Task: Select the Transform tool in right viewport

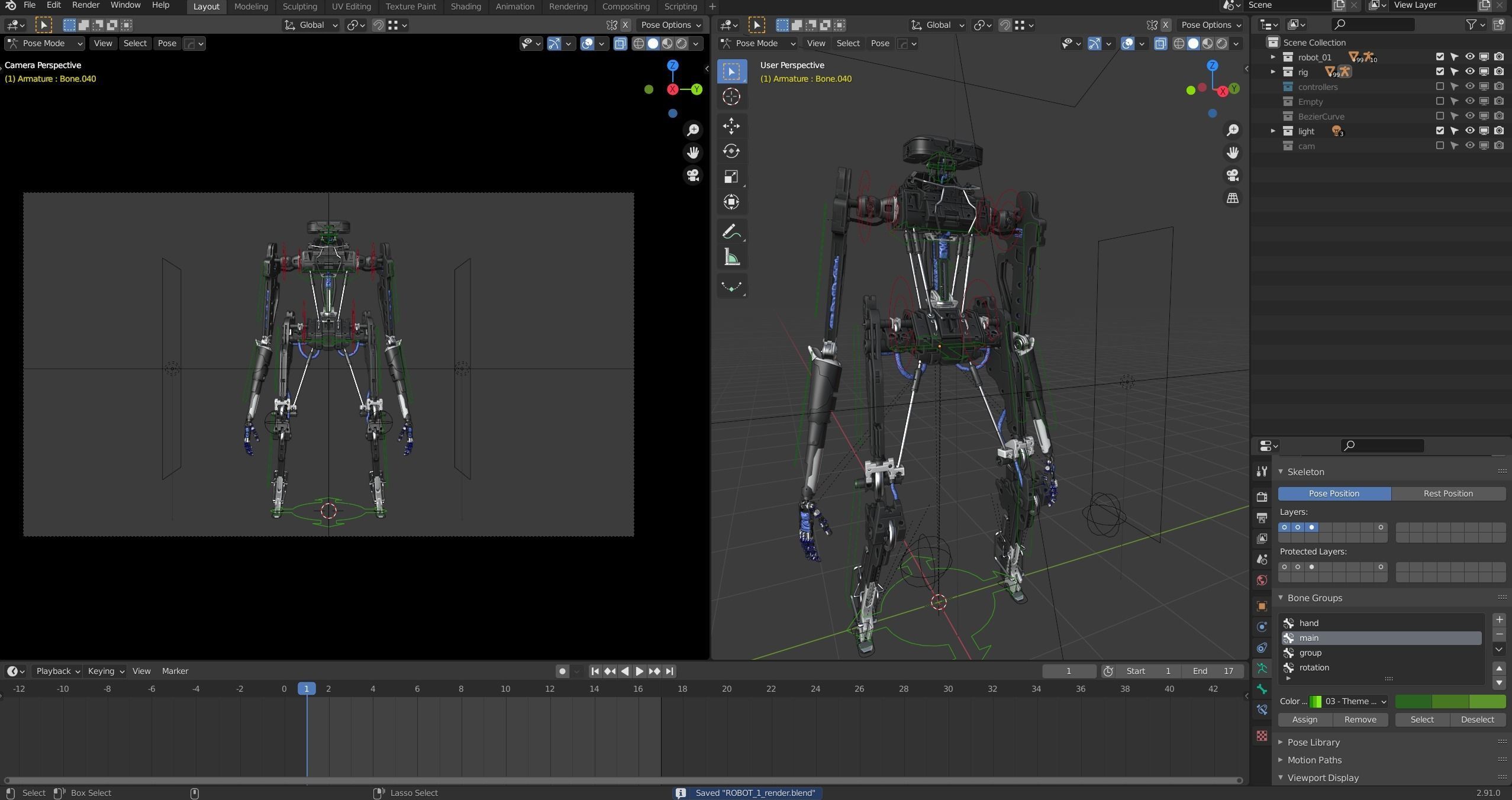Action: (731, 202)
